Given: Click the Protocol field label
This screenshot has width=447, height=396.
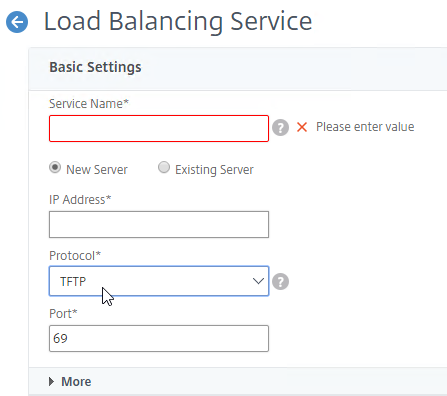Looking at the screenshot, I should coord(75,256).
